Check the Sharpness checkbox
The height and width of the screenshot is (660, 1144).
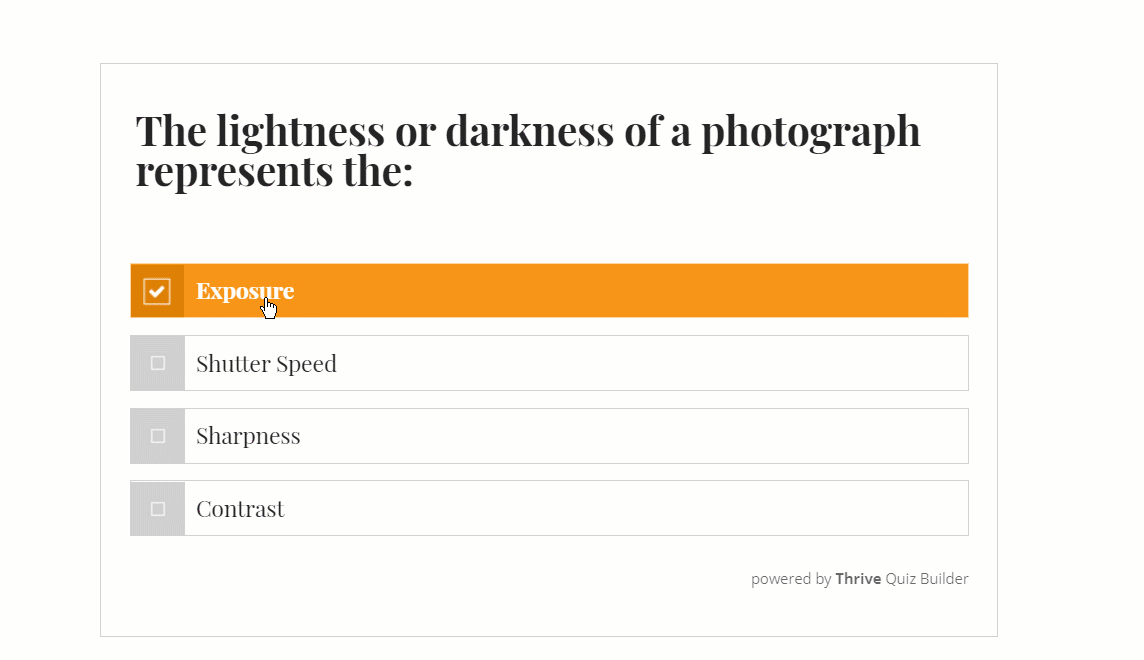[x=158, y=436]
